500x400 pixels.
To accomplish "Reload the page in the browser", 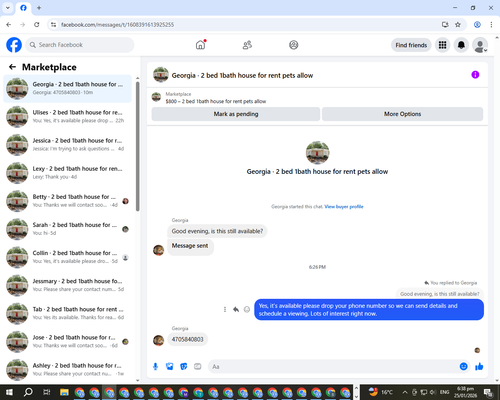I will click(x=37, y=25).
